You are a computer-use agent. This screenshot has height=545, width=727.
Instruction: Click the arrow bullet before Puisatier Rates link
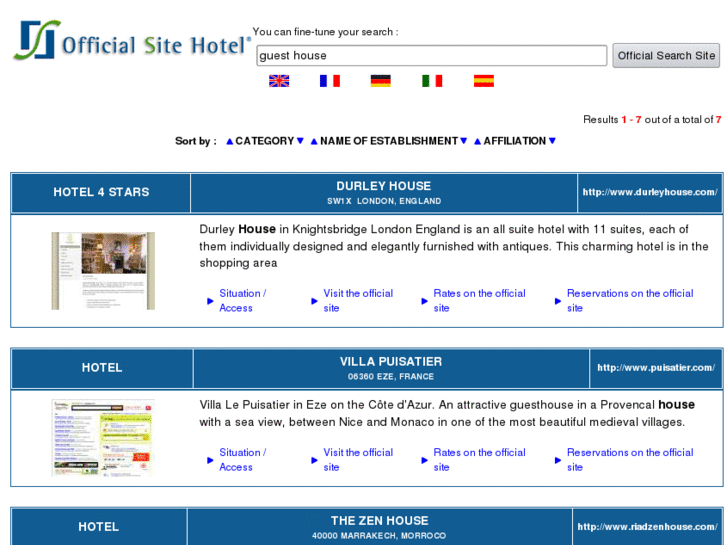(424, 460)
